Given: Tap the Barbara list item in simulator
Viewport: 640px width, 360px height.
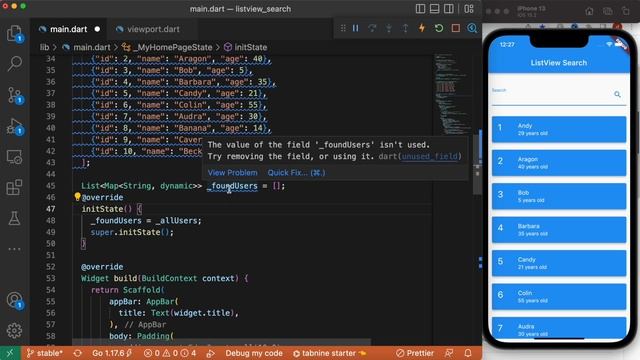Looking at the screenshot, I should 559,230.
